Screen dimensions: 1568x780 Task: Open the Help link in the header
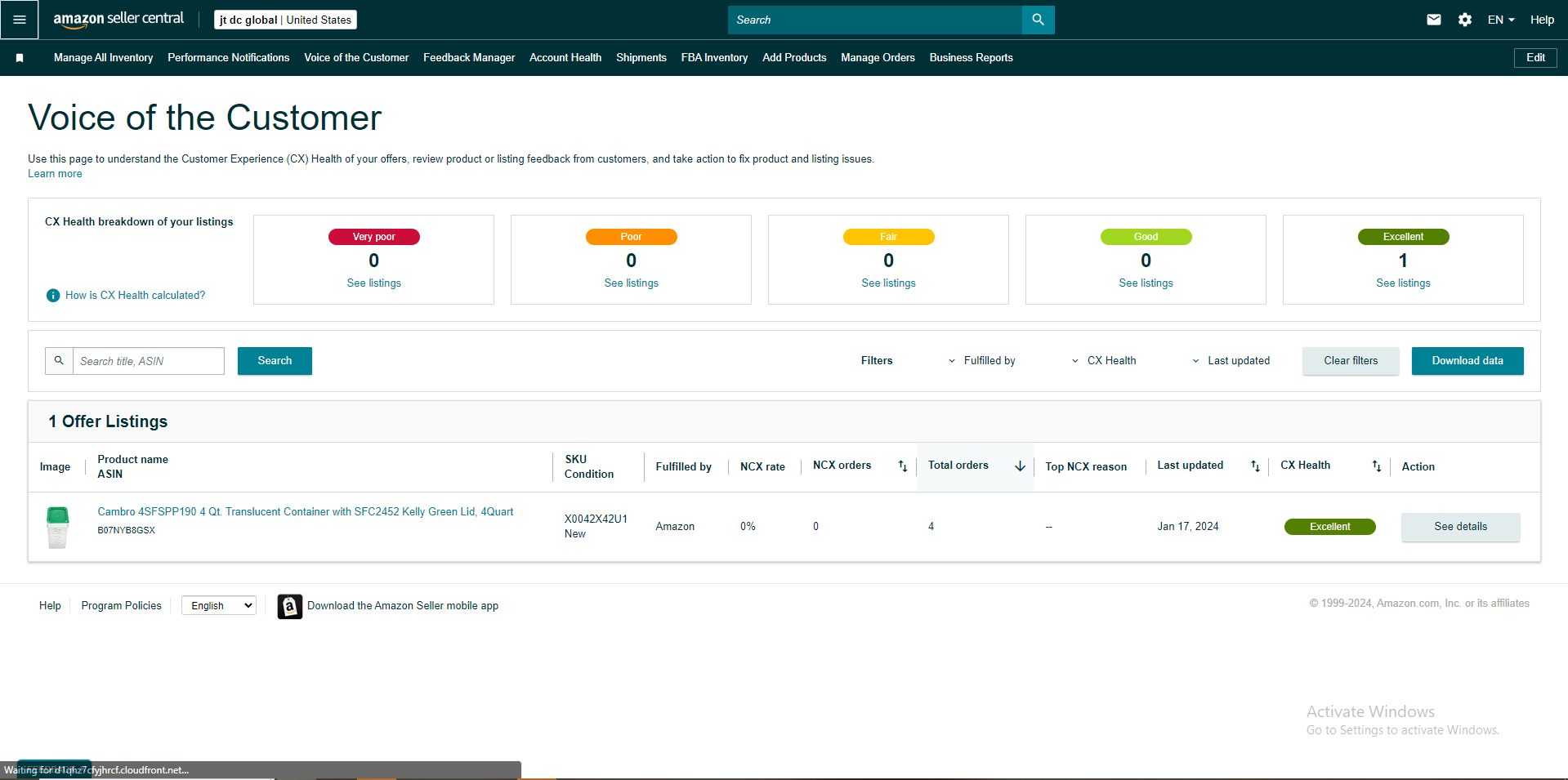pos(1542,20)
